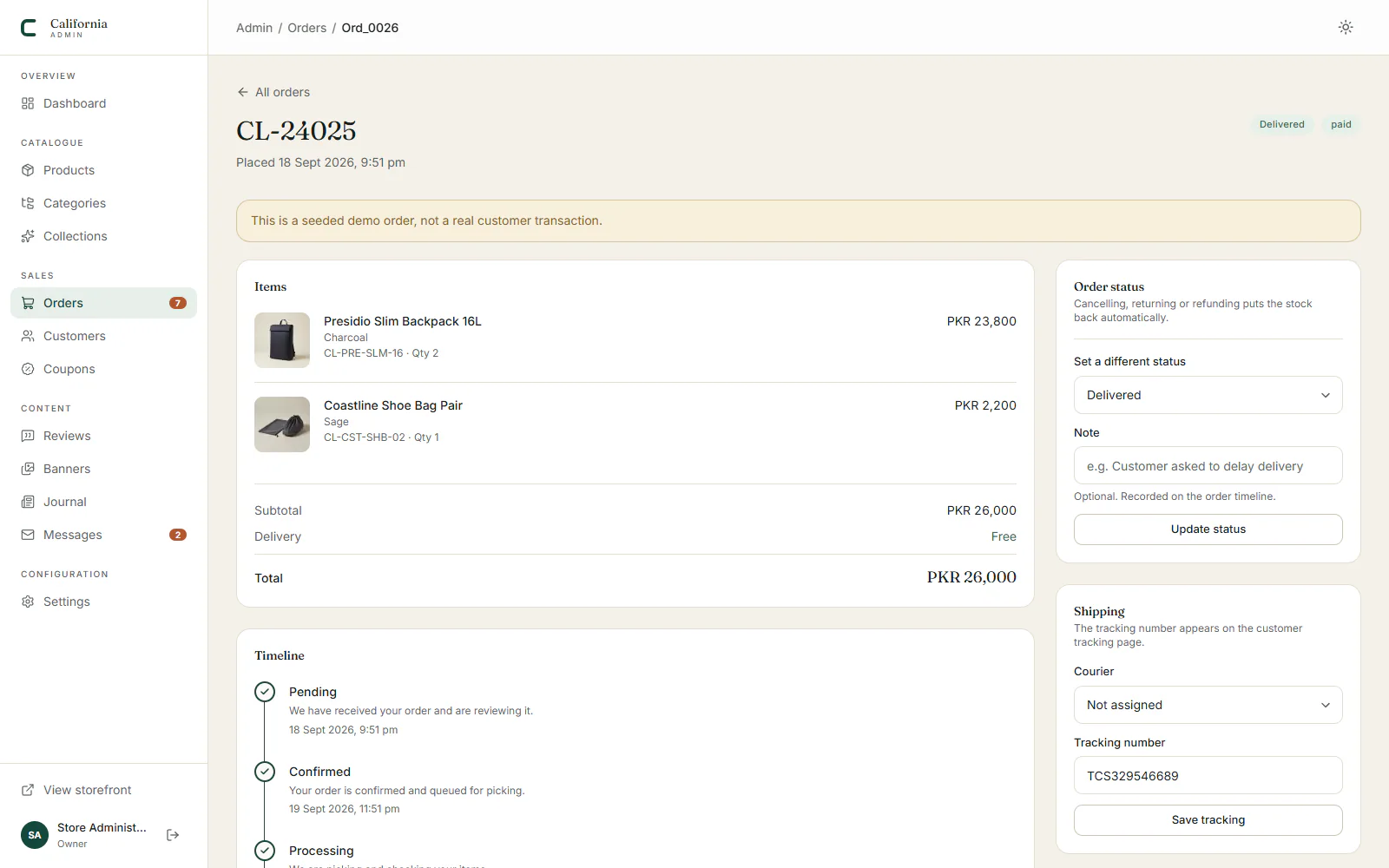The image size is (1389, 868).
Task: Click the Coupons percent icon
Action: coord(28,369)
